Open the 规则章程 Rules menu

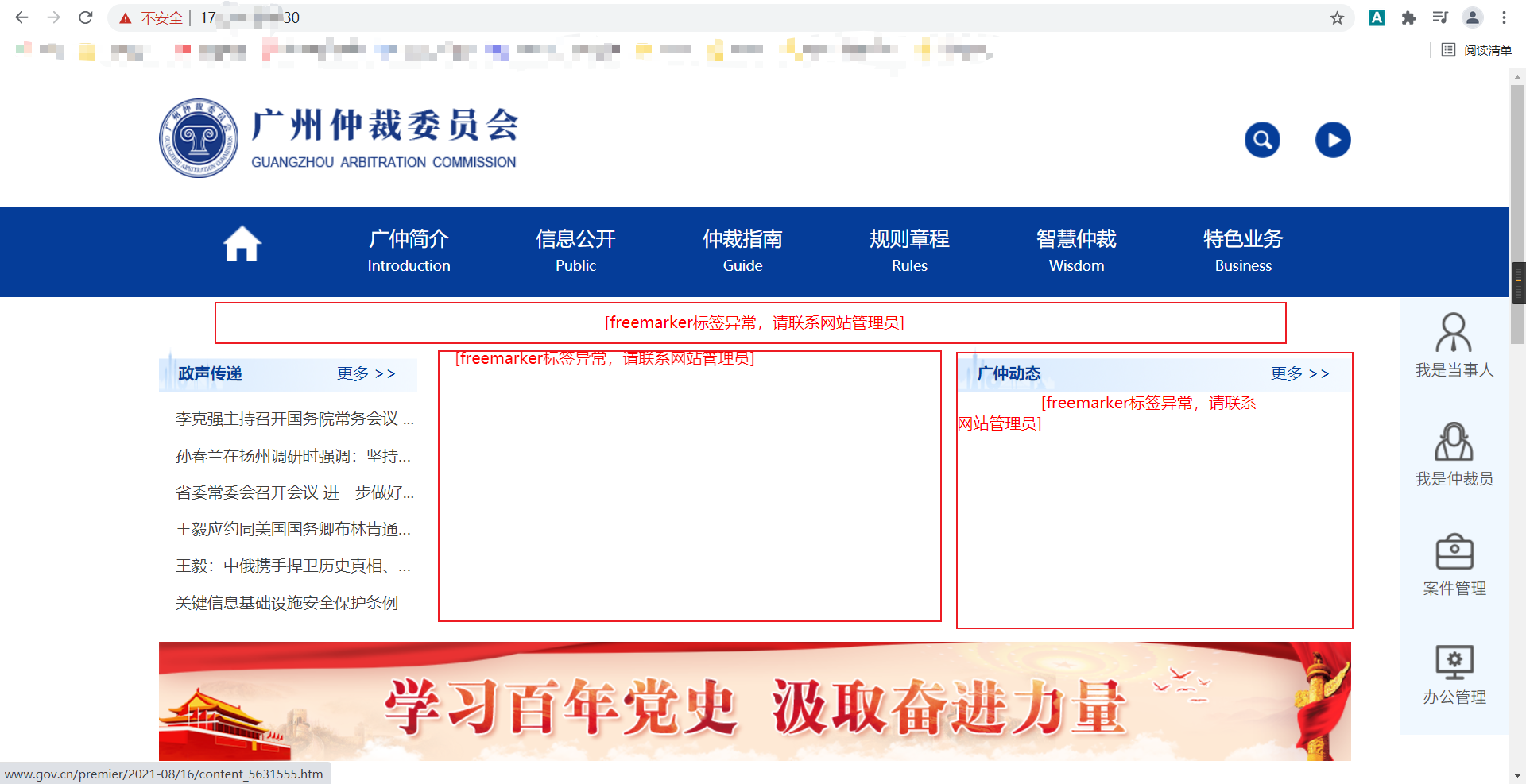pyautogui.click(x=909, y=251)
